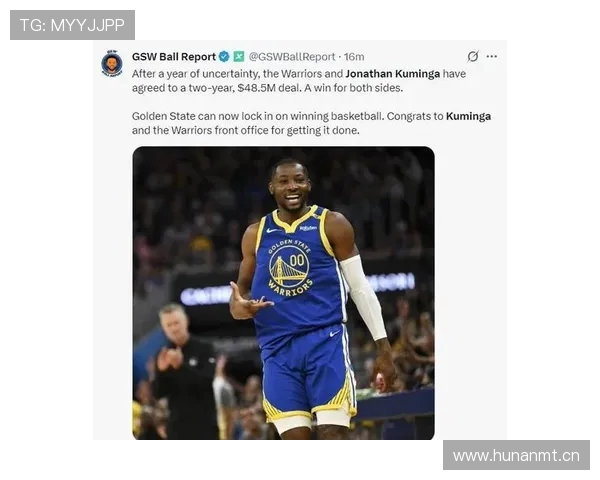The height and width of the screenshot is (480, 600).
Task: Open the www.hunanmt.cn watermark link
Action: pyautogui.click(x=516, y=456)
